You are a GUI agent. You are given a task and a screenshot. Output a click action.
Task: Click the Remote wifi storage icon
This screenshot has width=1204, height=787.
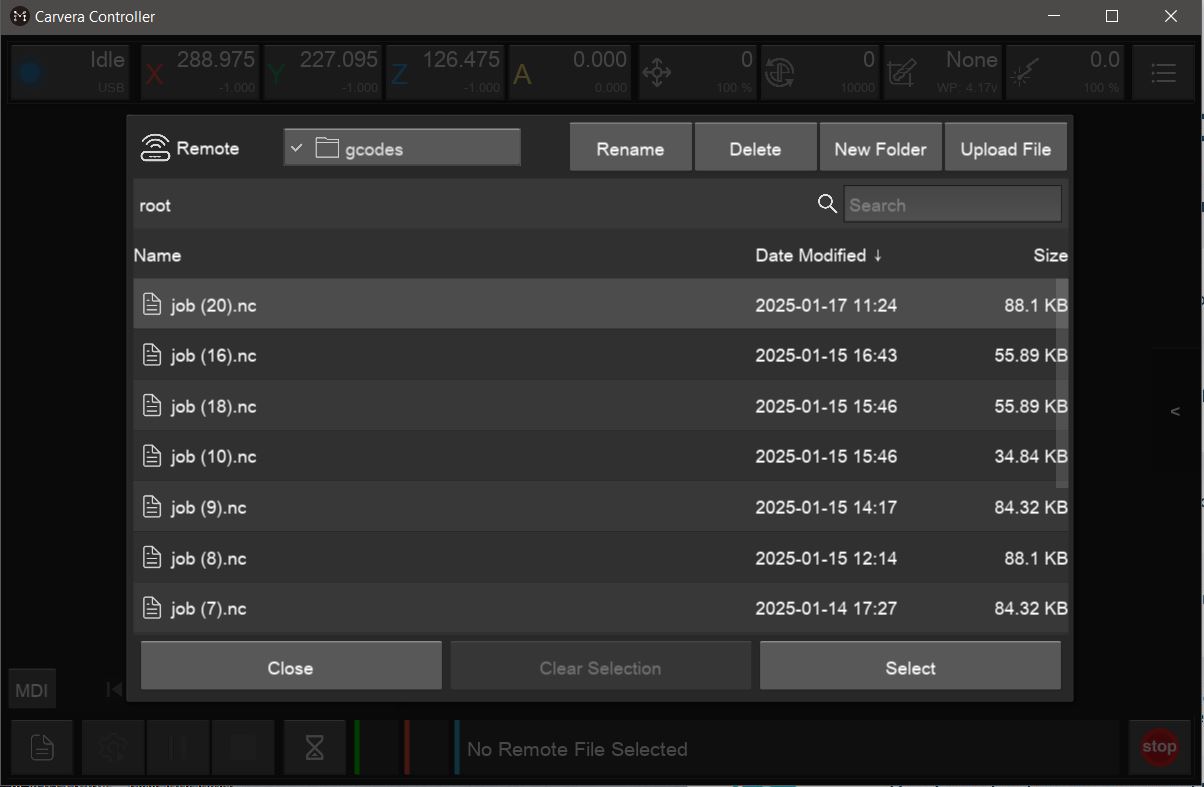(155, 148)
